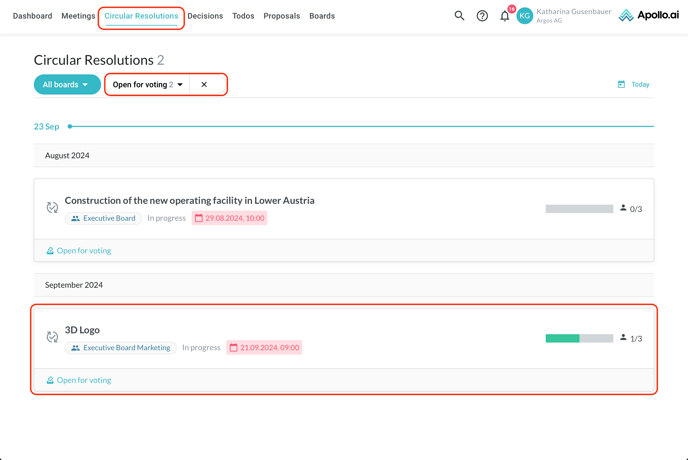Switch to the Meetings tab
Viewport: 688px width, 460px height.
point(78,16)
